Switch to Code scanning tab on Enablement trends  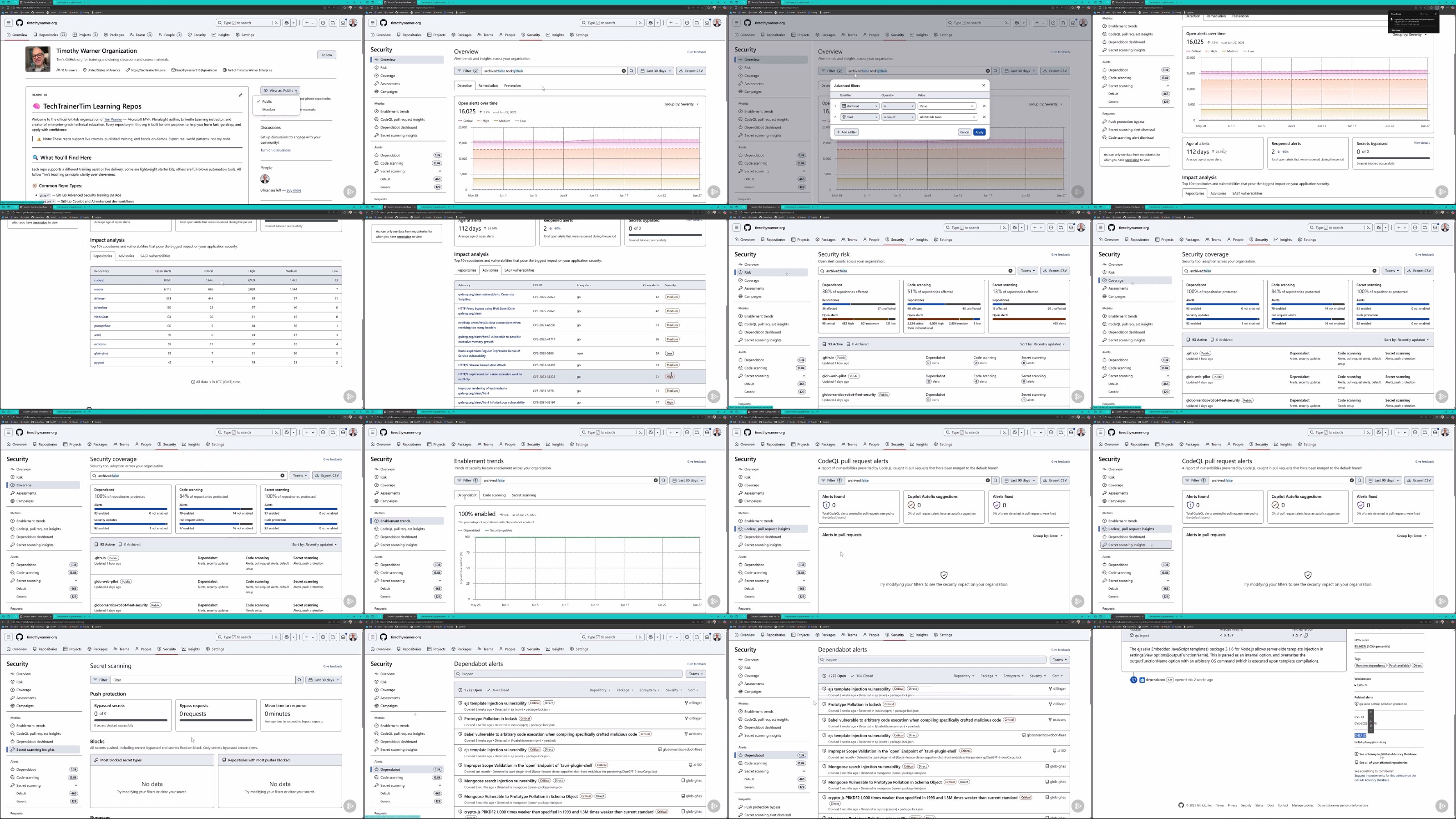coord(494,495)
